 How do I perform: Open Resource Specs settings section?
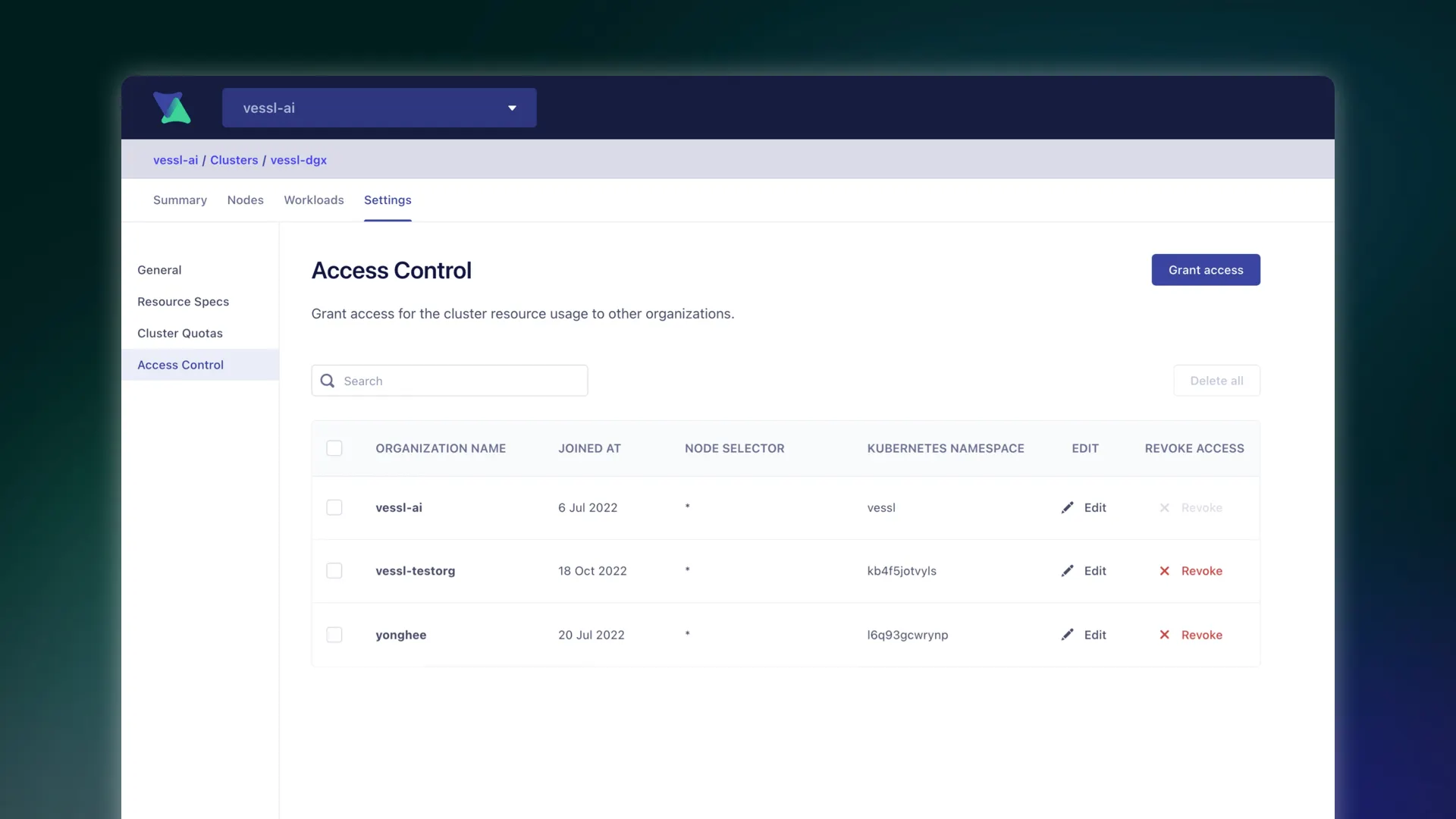click(183, 302)
